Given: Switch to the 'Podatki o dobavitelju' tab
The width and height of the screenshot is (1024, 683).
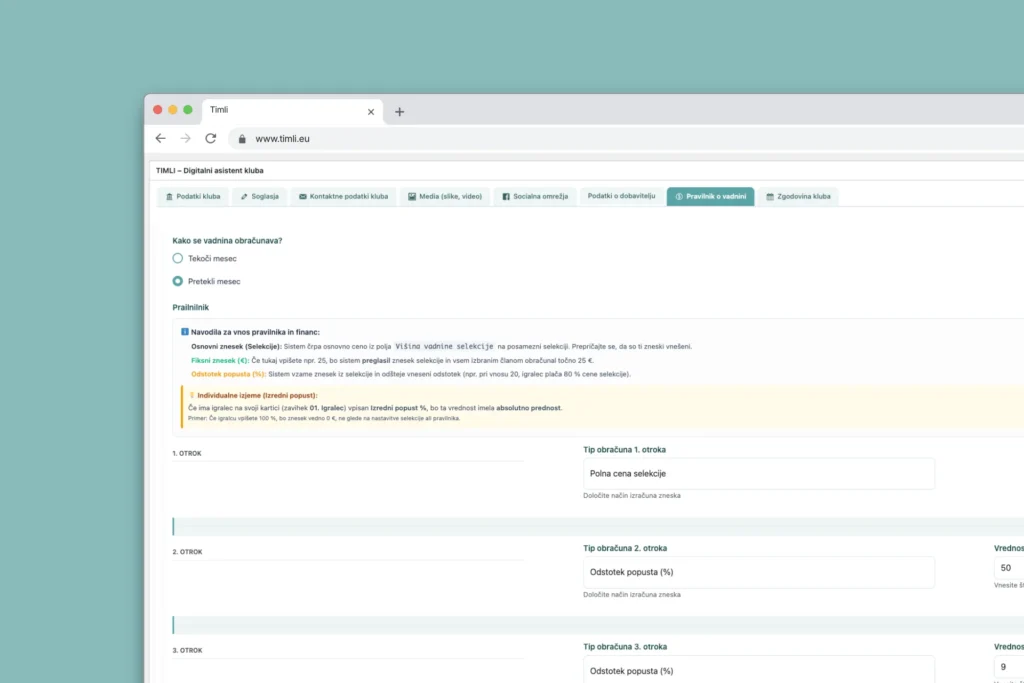Looking at the screenshot, I should click(621, 196).
